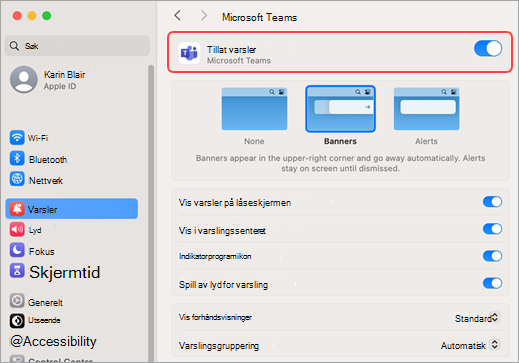Click the Tillat varsler label text

pyautogui.click(x=232, y=50)
